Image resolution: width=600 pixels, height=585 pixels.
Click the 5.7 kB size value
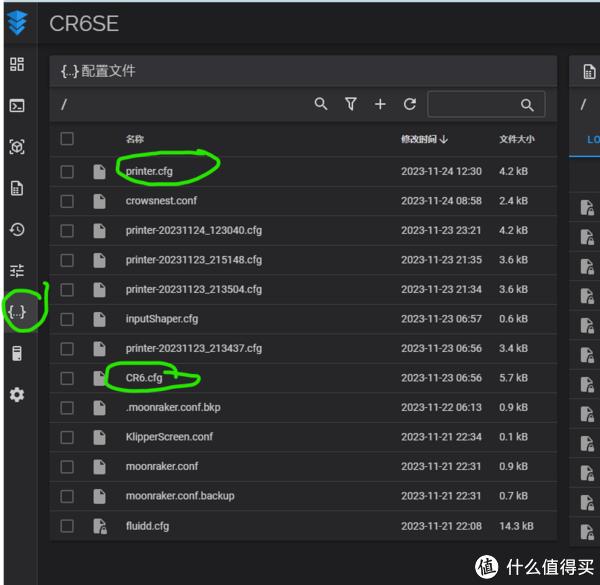pos(513,378)
